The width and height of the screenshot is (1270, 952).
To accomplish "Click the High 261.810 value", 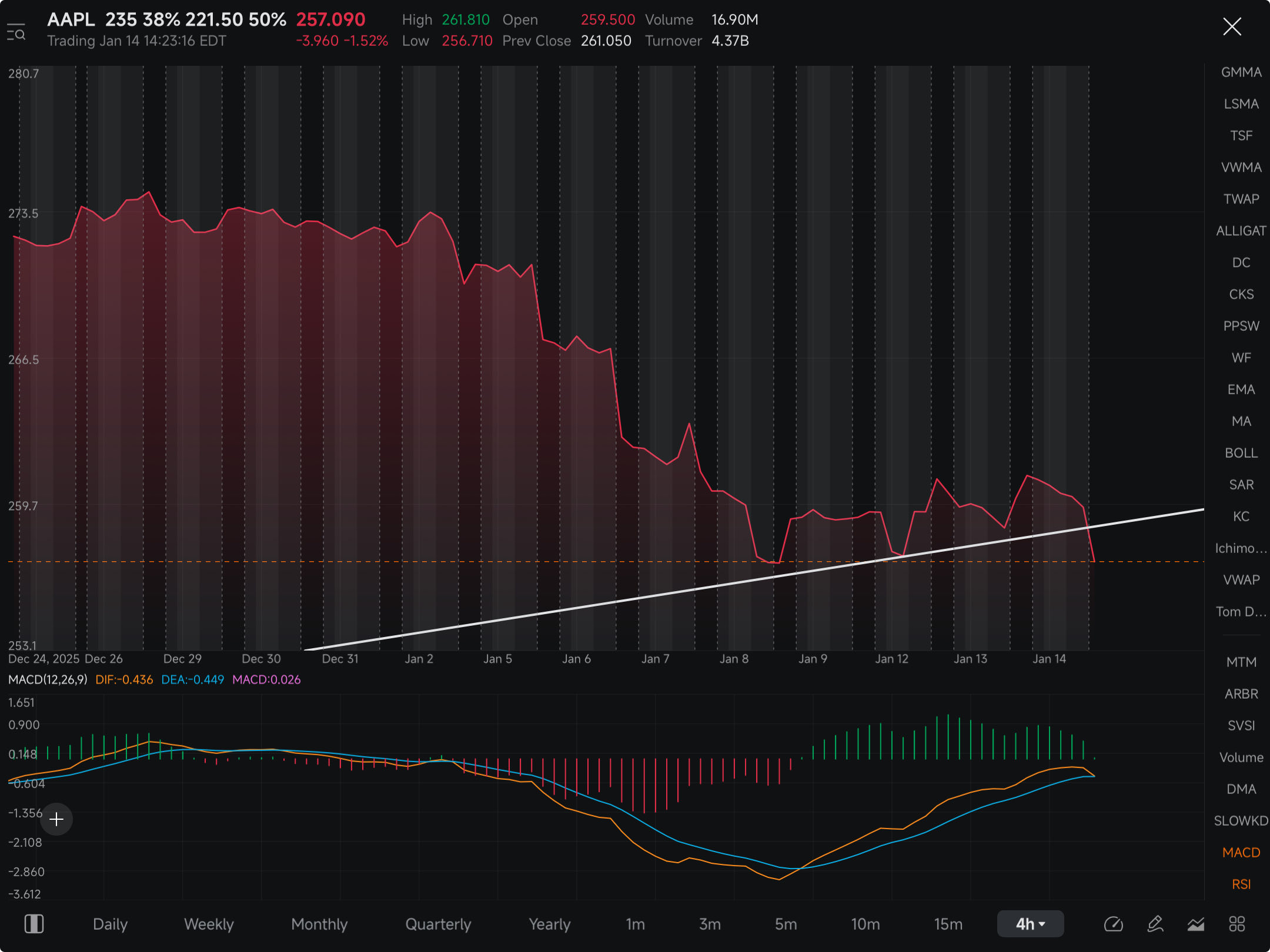I will (x=466, y=19).
